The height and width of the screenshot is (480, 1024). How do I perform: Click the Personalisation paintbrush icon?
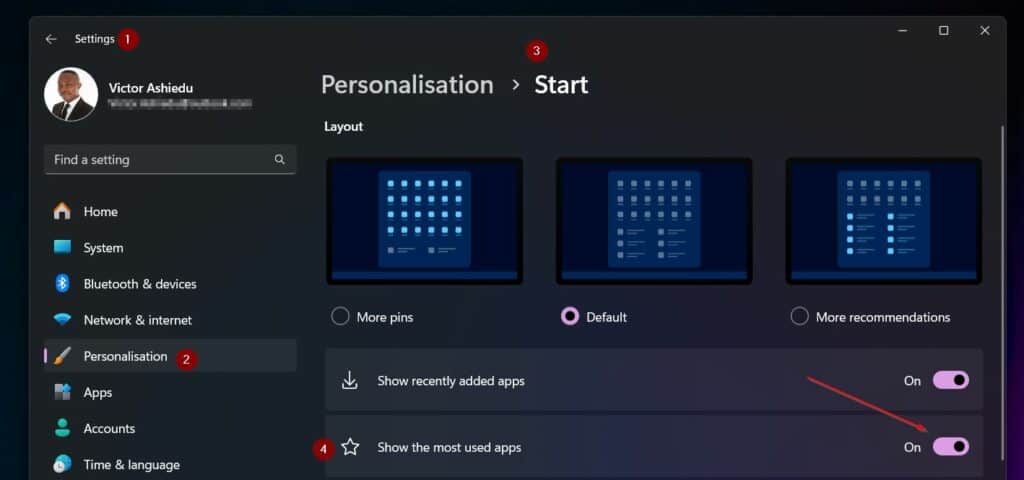click(x=62, y=356)
